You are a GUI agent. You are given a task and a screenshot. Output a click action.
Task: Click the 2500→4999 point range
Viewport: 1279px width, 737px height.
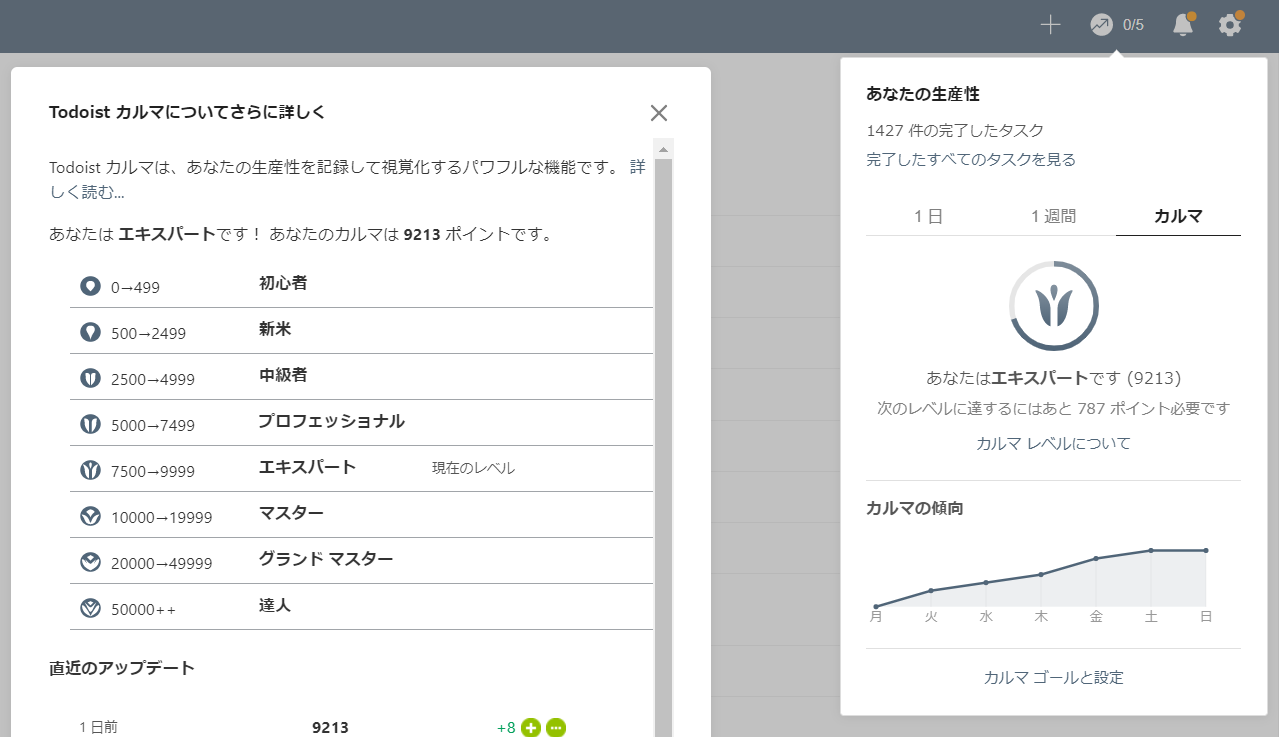[153, 380]
